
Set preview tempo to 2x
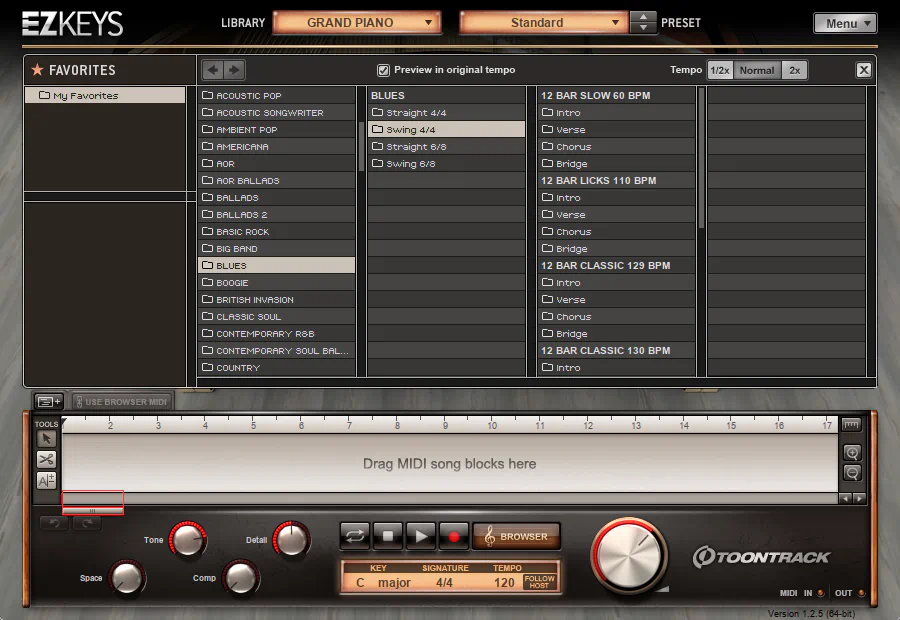794,70
